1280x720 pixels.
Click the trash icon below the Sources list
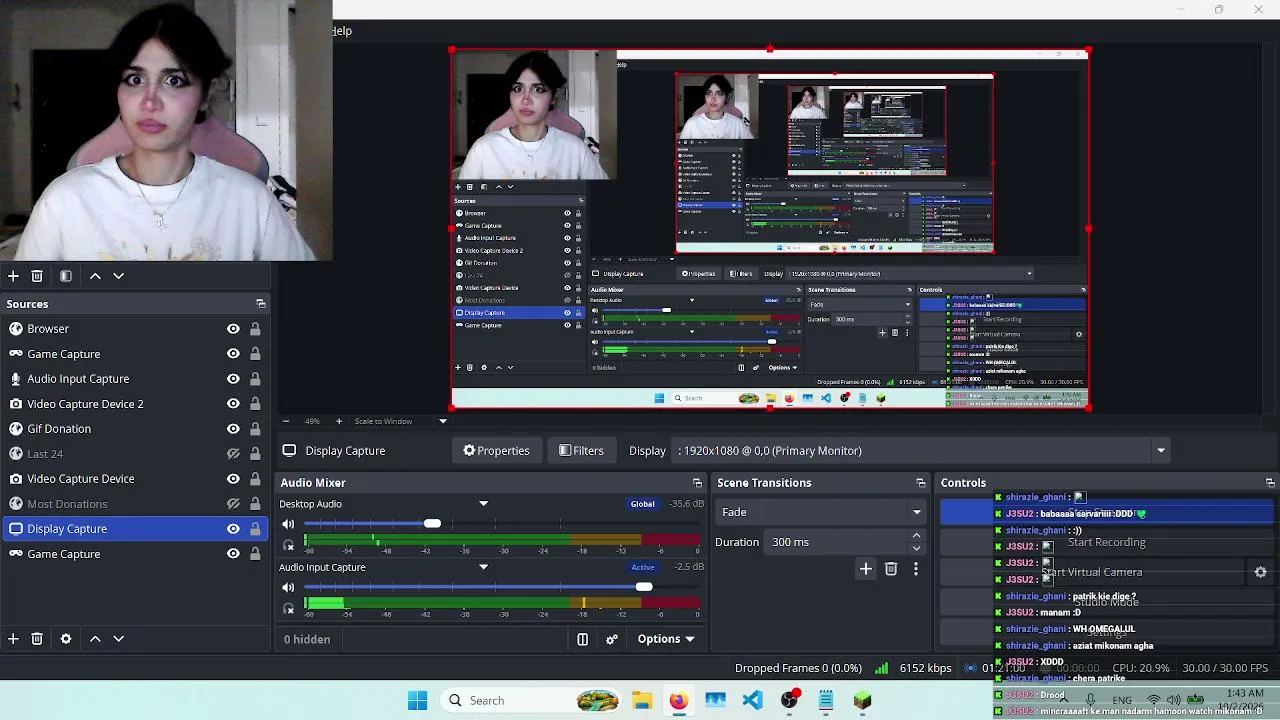pyautogui.click(x=37, y=639)
